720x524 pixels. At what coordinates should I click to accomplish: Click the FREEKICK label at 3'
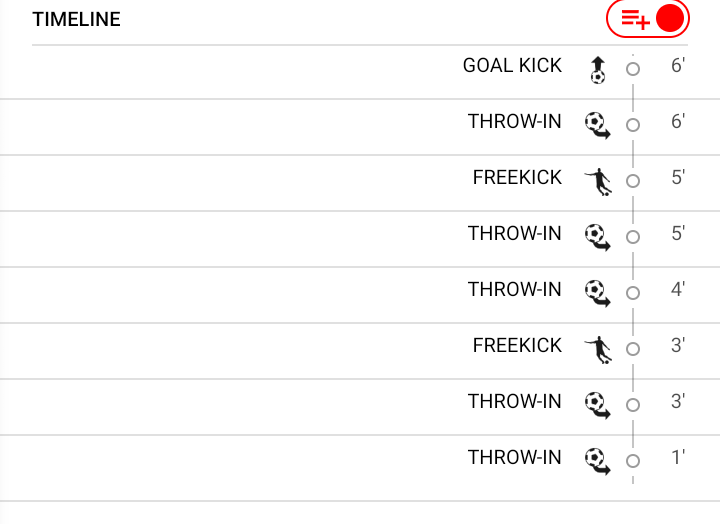pos(517,346)
